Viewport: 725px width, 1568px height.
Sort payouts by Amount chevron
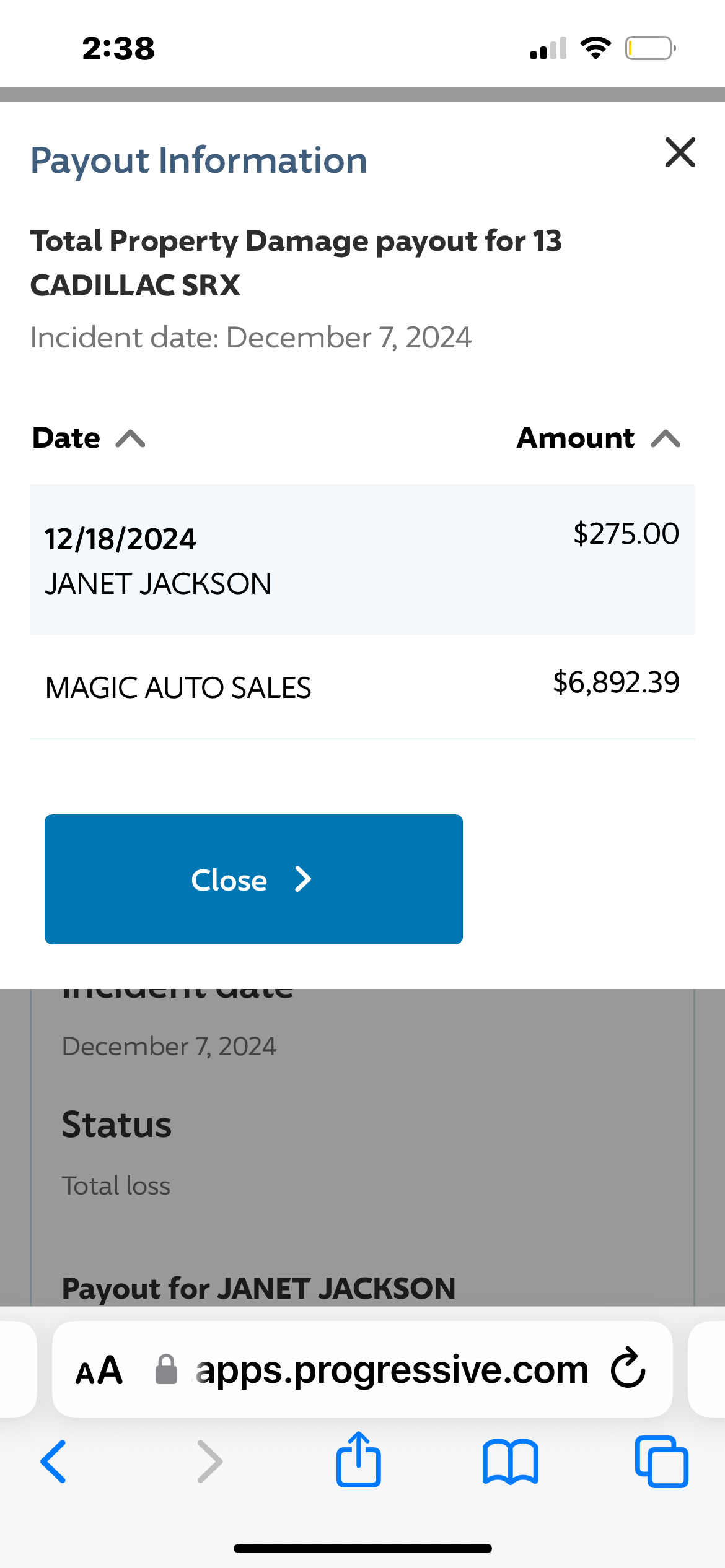[666, 439]
